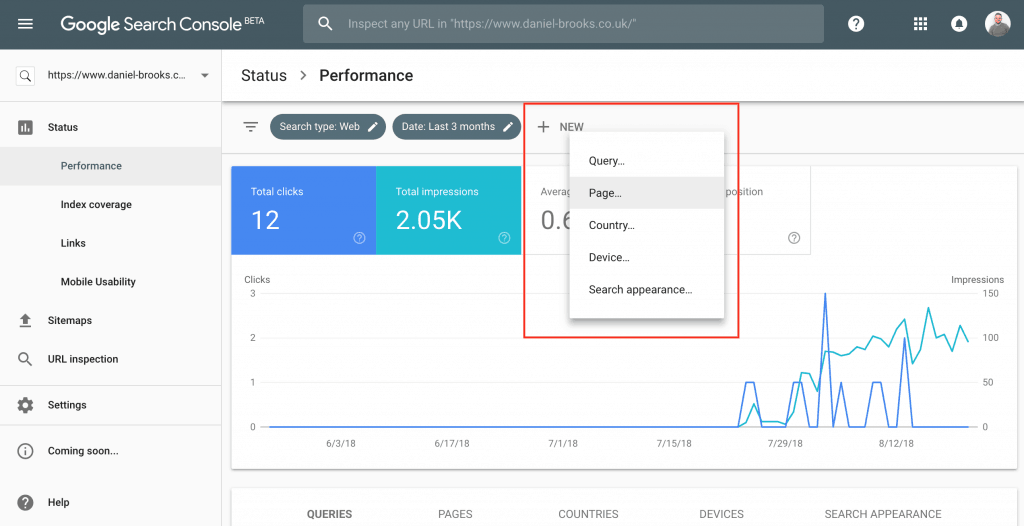1024x526 pixels.
Task: Switch to the DEVICES tab
Action: (721, 514)
